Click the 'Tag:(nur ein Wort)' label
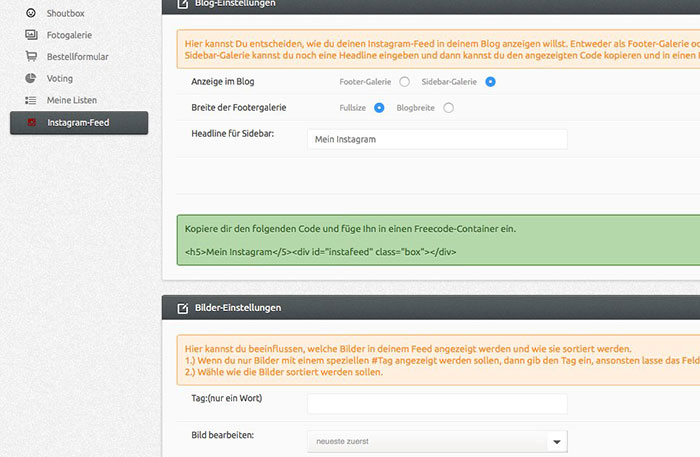The height and width of the screenshot is (457, 700). pyautogui.click(x=227, y=398)
